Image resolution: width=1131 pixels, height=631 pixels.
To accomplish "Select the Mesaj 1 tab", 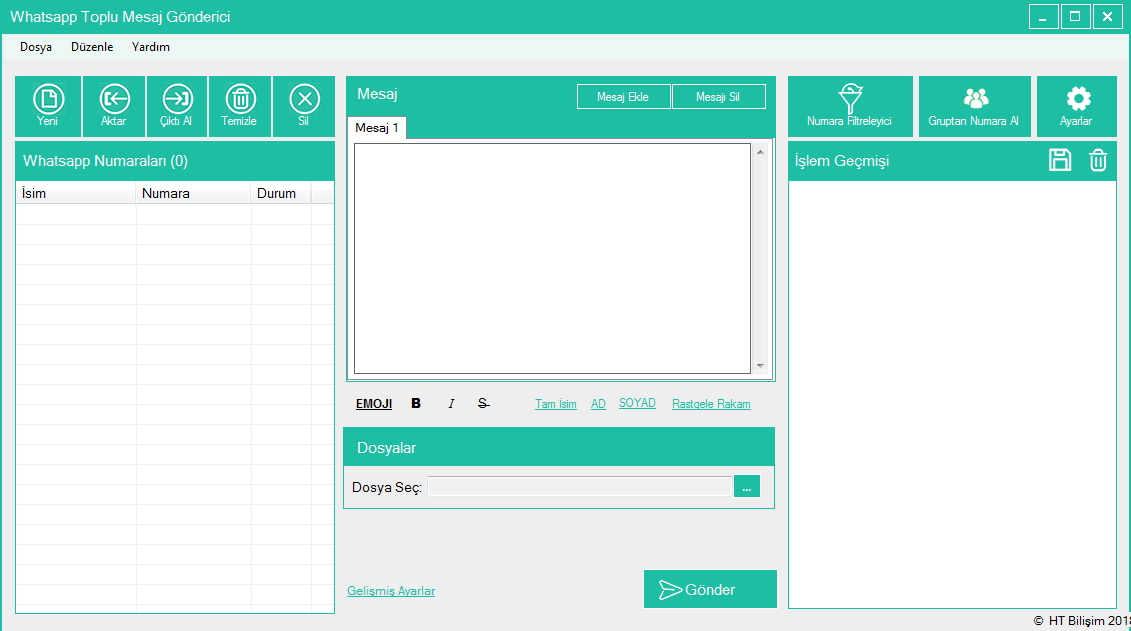I will (x=377, y=128).
